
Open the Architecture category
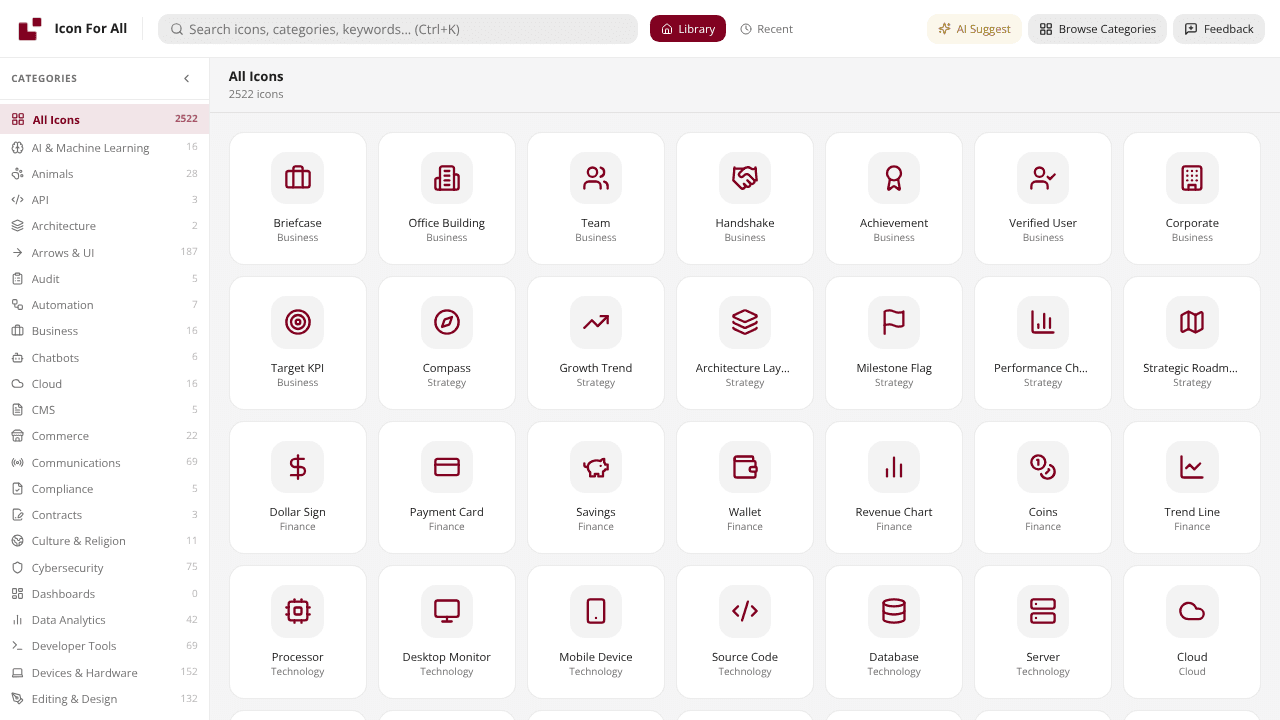pos(104,226)
